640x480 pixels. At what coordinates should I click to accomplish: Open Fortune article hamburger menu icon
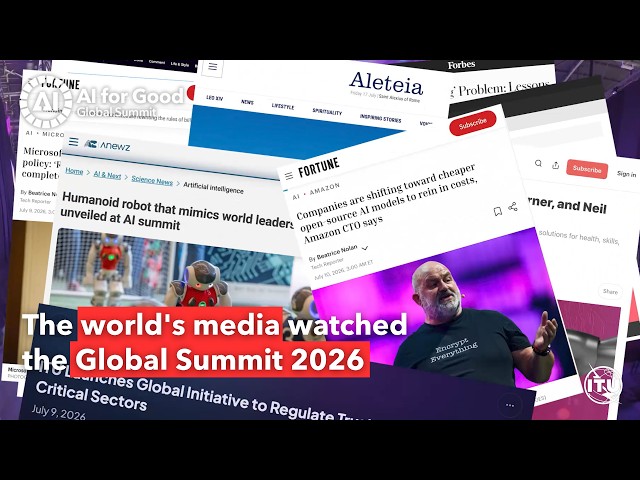click(x=289, y=176)
